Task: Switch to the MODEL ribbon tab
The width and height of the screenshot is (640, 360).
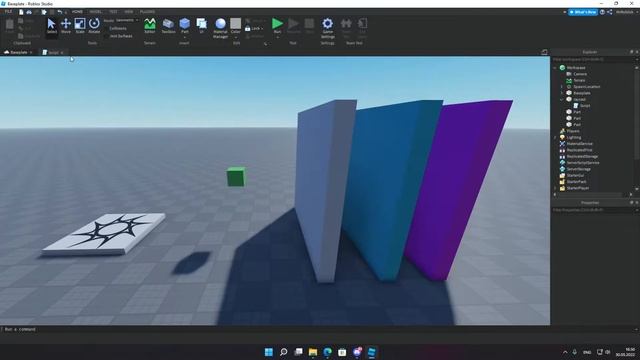Action: coord(96,12)
